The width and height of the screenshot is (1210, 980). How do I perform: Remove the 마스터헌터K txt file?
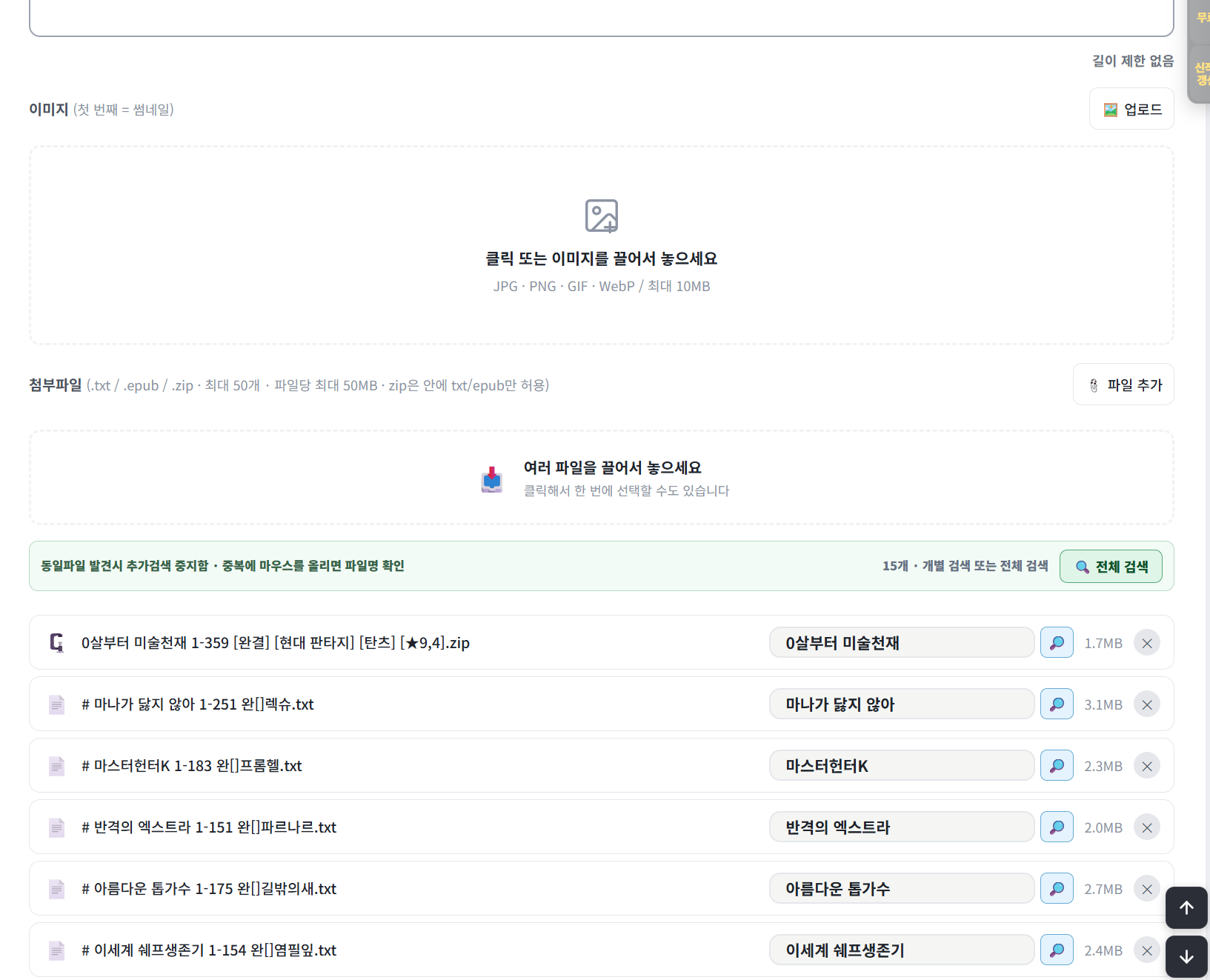(x=1147, y=766)
